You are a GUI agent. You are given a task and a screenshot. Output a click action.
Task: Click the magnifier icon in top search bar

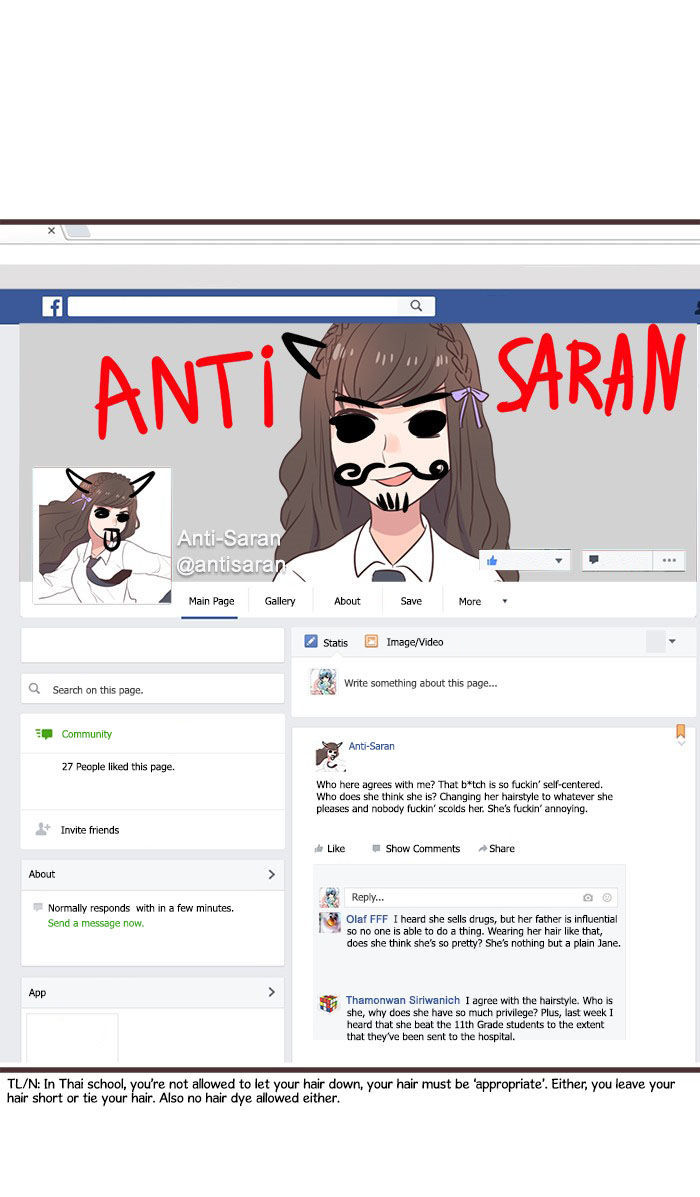[416, 306]
